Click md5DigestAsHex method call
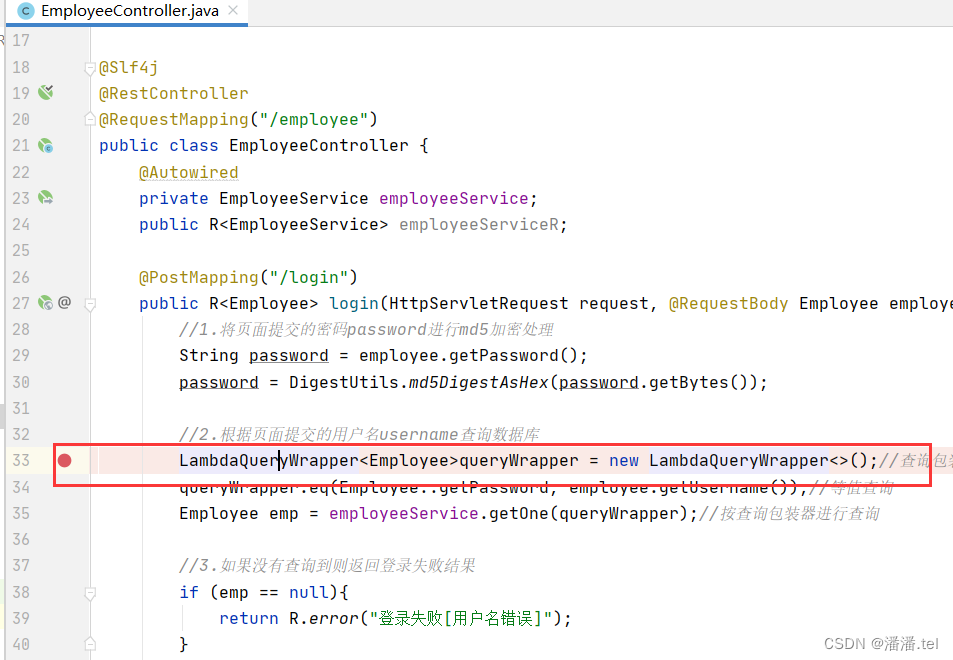Viewport: 953px width, 660px height. 478,382
